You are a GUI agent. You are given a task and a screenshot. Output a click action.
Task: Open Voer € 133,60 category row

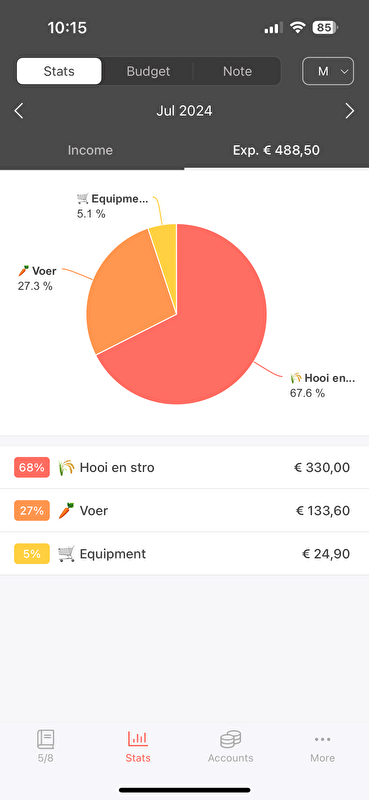[184, 511]
